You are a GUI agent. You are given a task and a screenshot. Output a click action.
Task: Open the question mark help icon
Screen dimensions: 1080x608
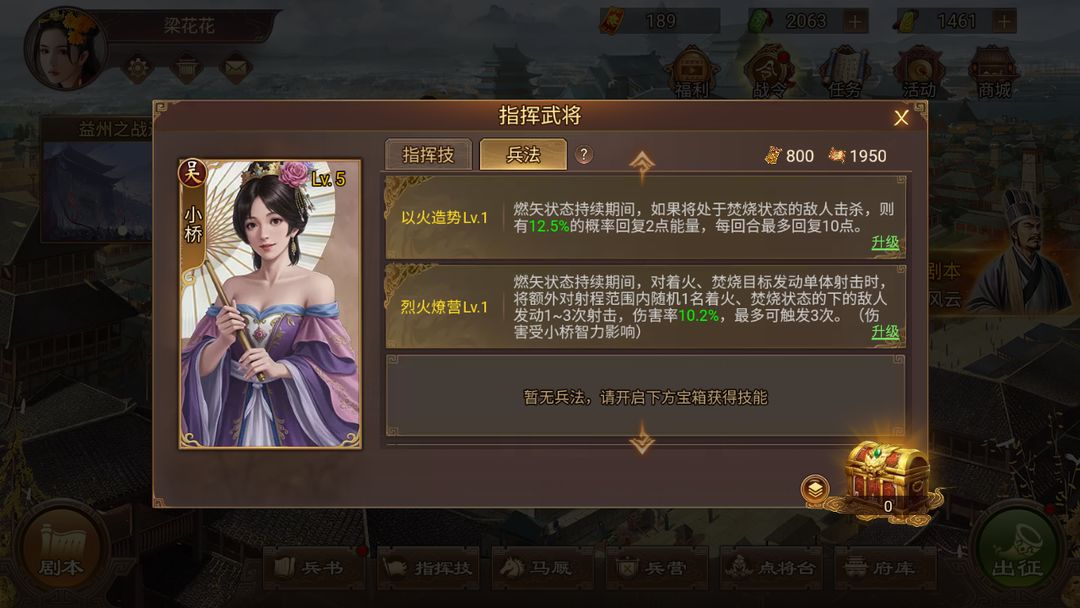pyautogui.click(x=583, y=155)
